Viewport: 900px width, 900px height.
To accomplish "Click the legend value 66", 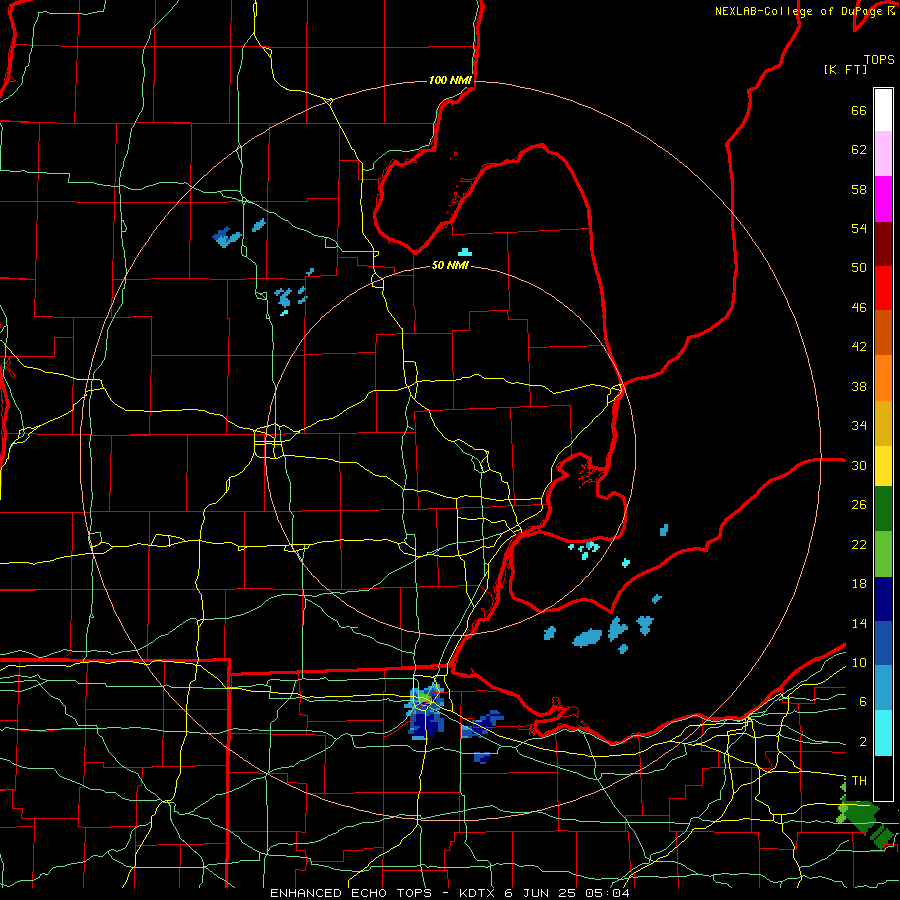I will click(859, 110).
